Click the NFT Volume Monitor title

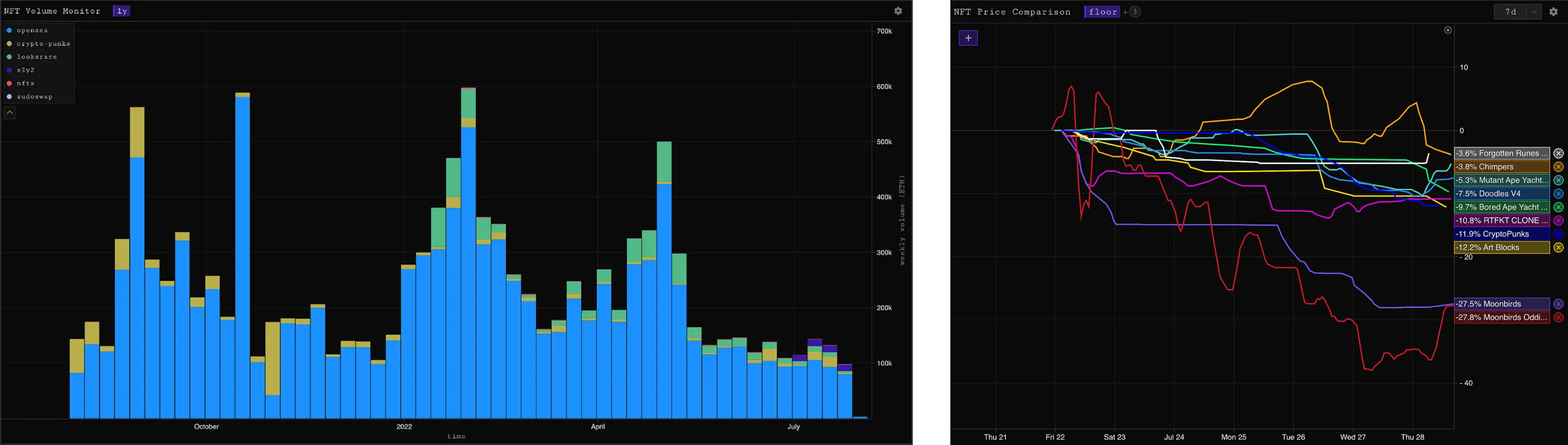[x=53, y=11]
